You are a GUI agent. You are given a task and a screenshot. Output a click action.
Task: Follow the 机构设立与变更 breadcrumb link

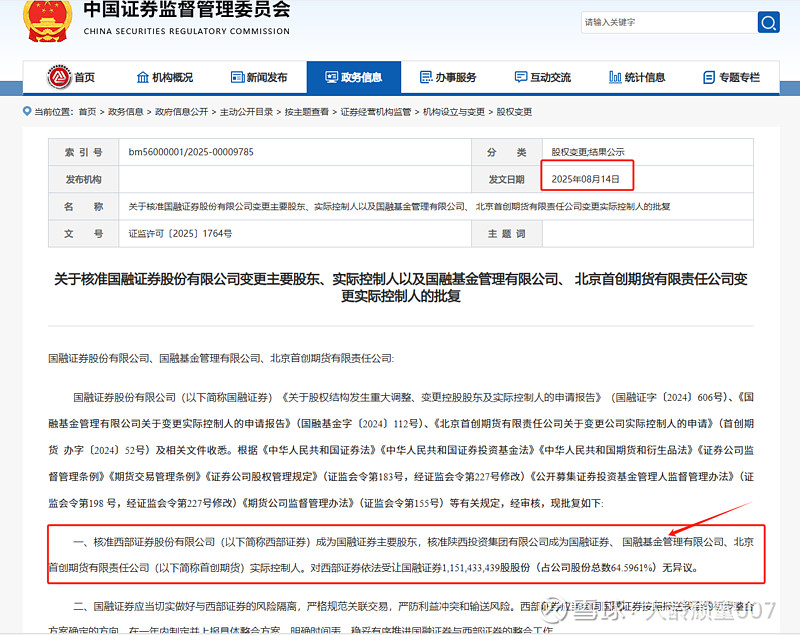pos(454,112)
